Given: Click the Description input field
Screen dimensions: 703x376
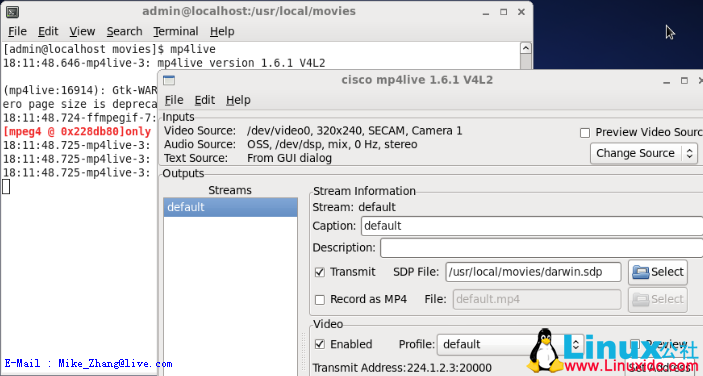Looking at the screenshot, I should 541,248.
